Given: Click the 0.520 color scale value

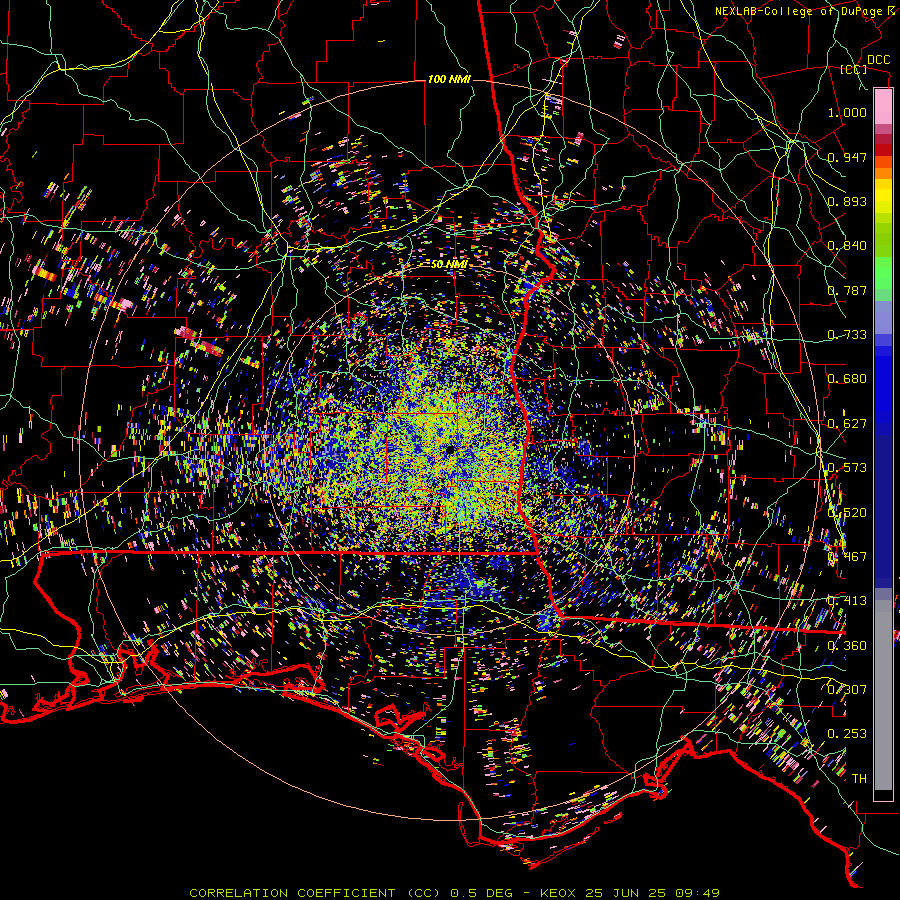Looking at the screenshot, I should click(x=847, y=513).
